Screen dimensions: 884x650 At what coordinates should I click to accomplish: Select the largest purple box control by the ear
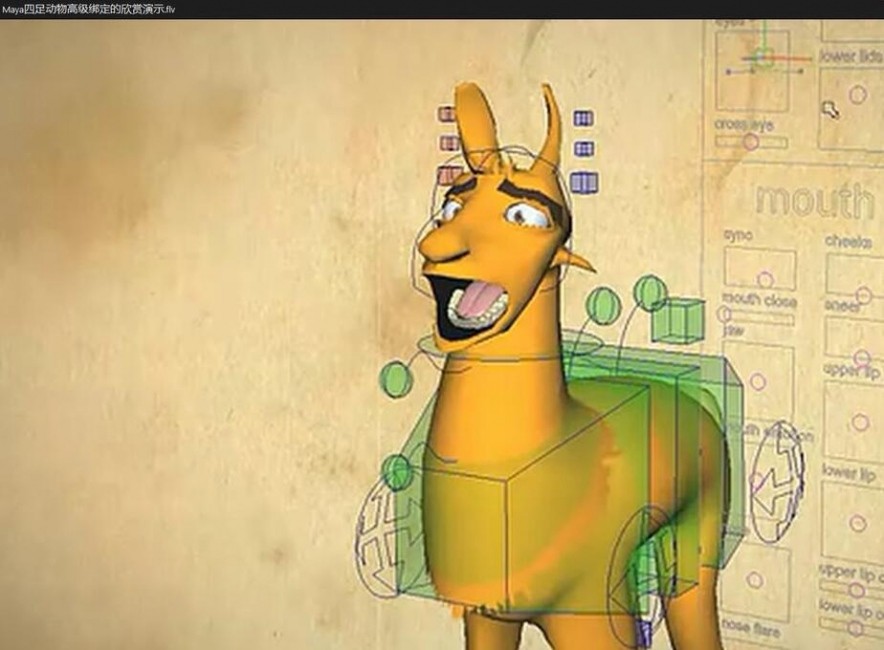(x=584, y=183)
